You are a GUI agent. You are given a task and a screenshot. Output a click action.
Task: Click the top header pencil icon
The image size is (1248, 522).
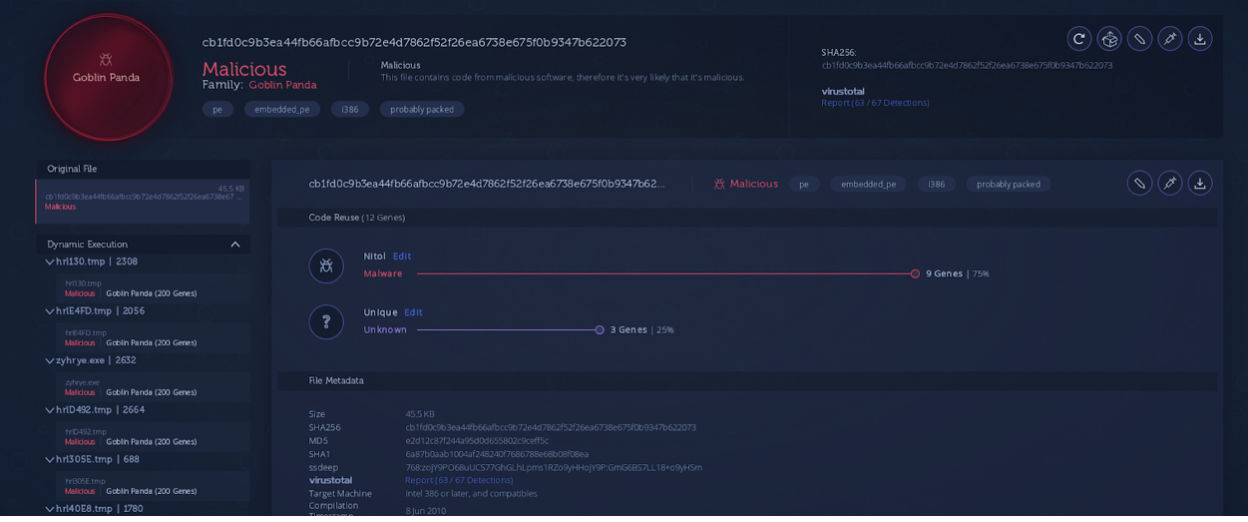pyautogui.click(x=1139, y=39)
